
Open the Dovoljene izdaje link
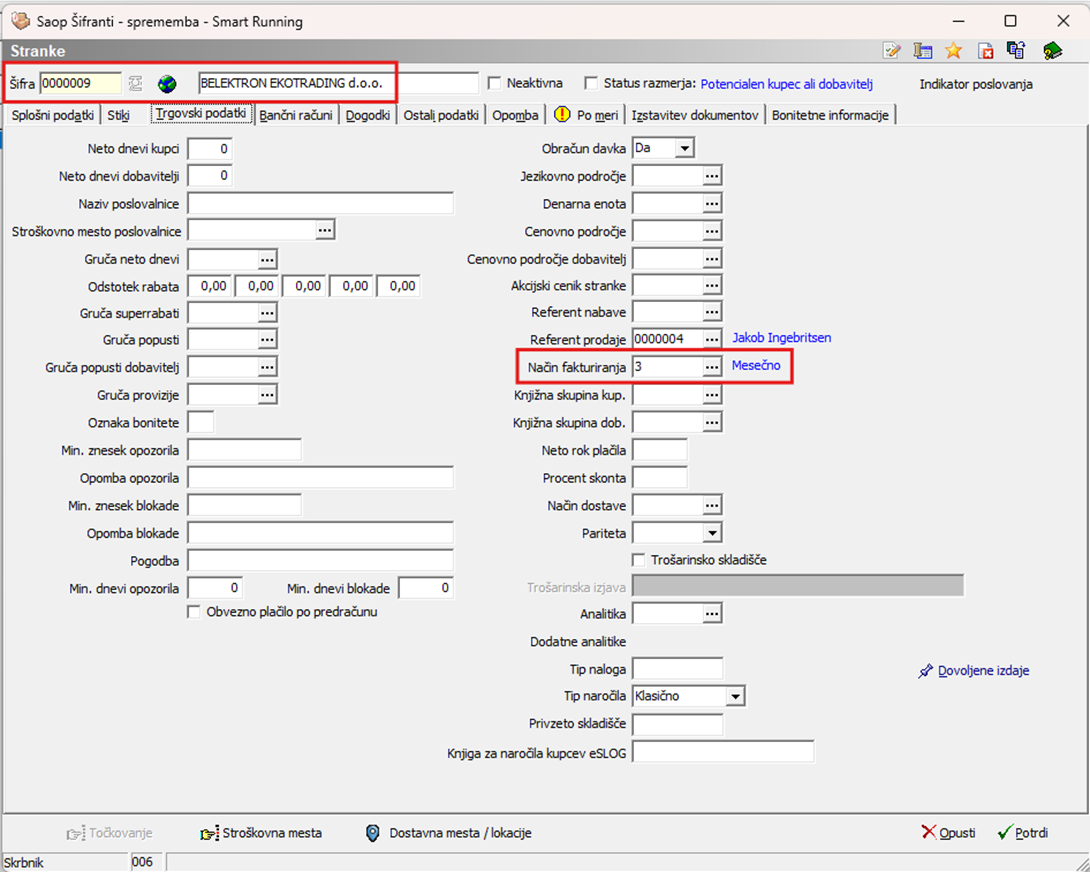click(984, 671)
